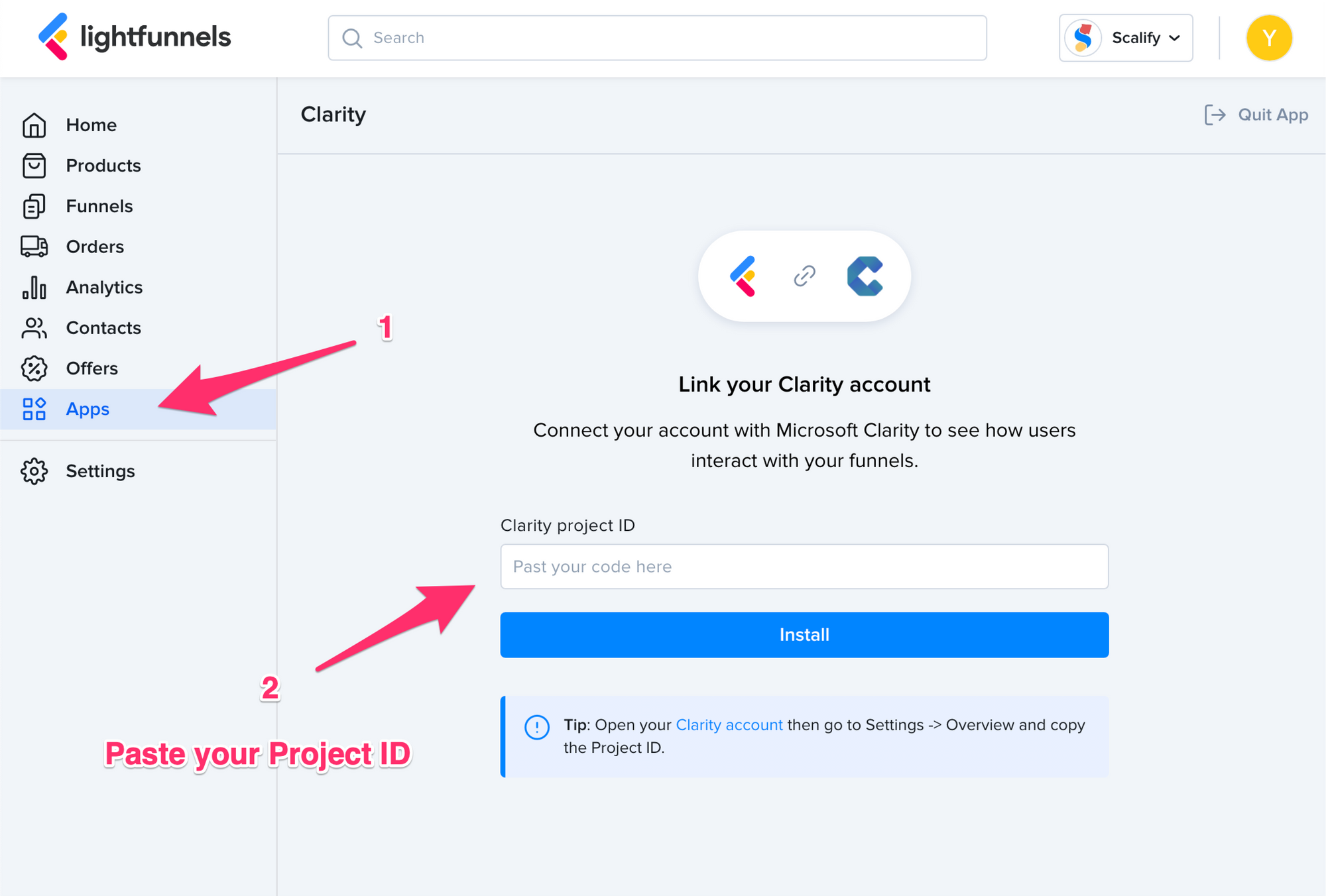Click the Lightfunnels logo in header

point(135,36)
